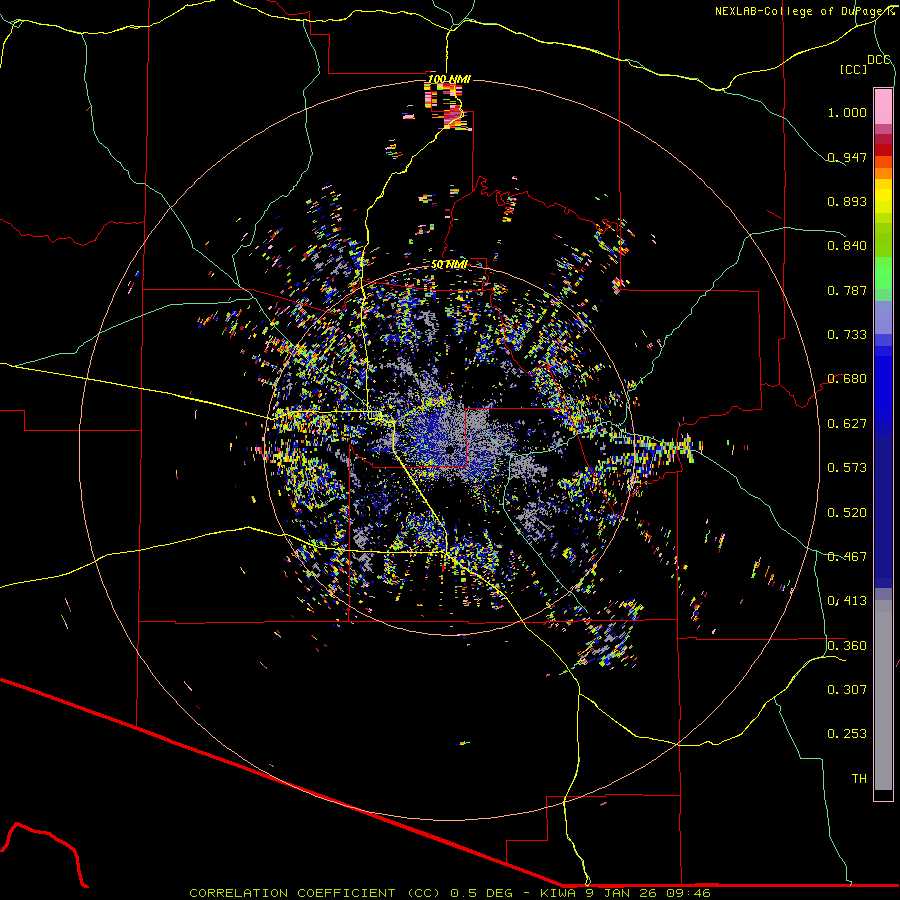Image resolution: width=900 pixels, height=900 pixels.
Task: Select the 0.307 legend value
Action: (x=847, y=690)
